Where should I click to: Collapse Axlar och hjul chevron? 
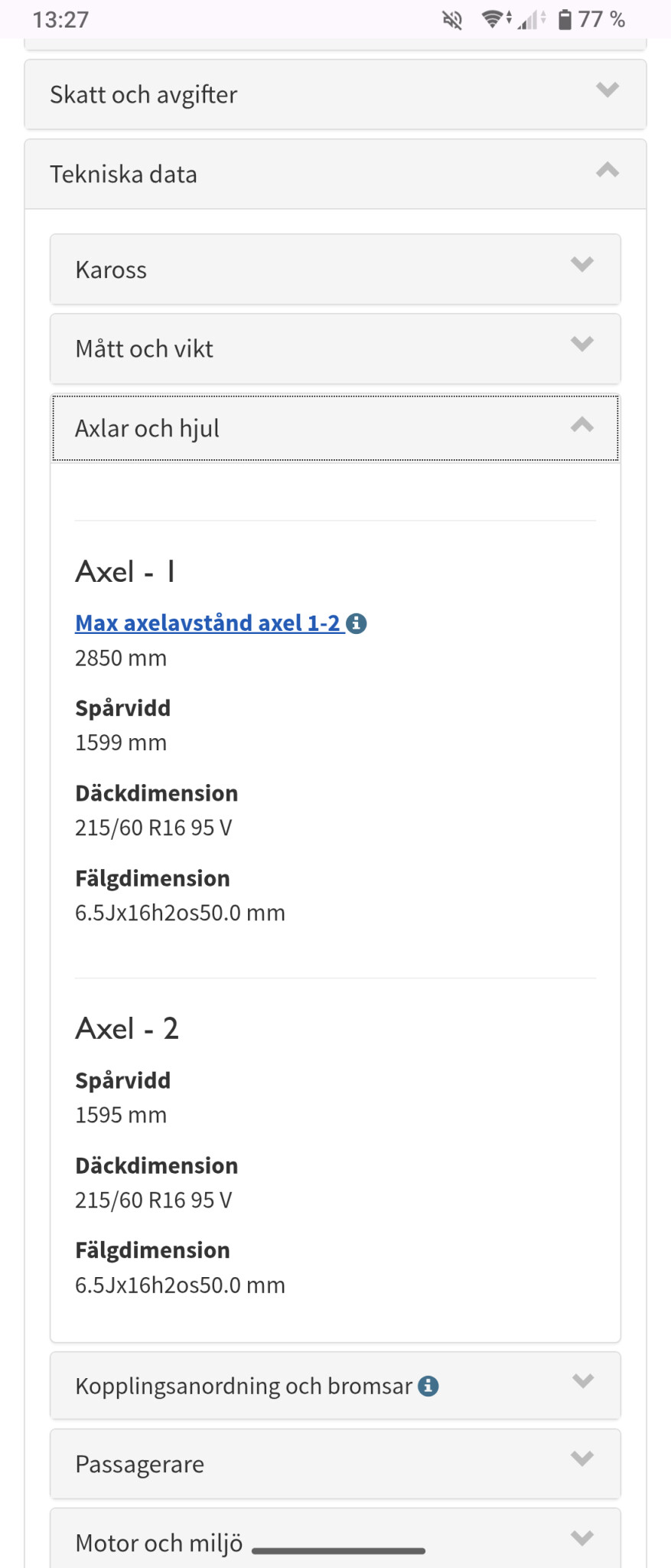click(x=582, y=425)
